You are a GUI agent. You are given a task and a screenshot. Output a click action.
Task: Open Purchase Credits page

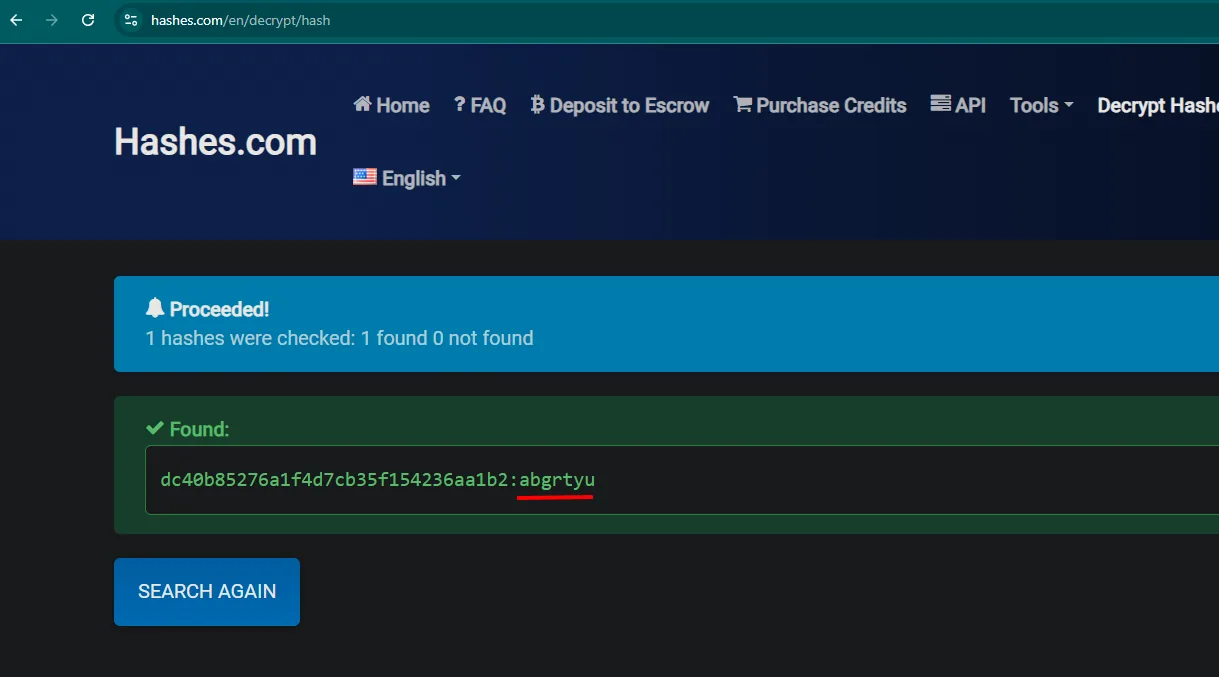[820, 105]
